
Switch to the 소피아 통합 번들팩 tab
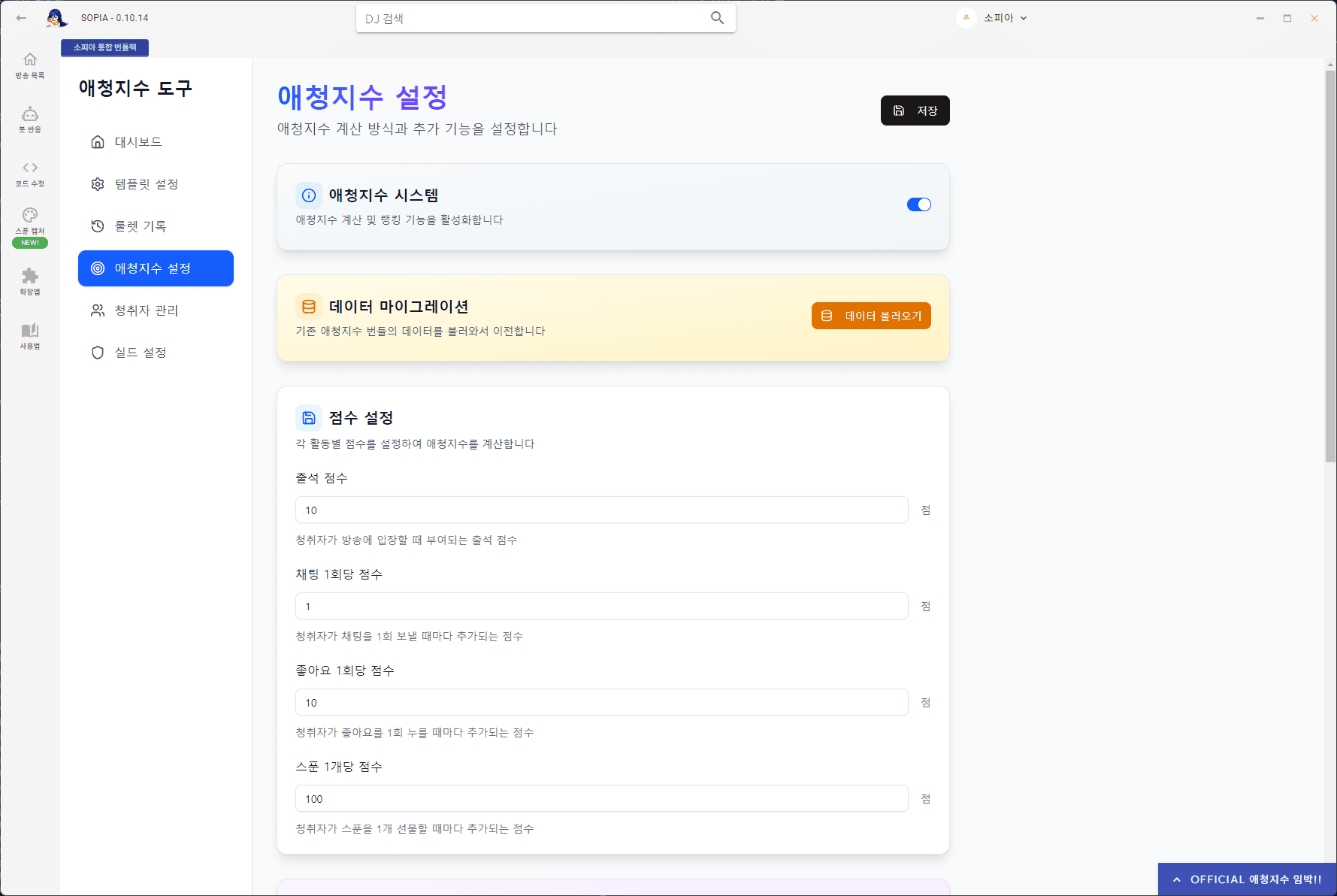105,47
